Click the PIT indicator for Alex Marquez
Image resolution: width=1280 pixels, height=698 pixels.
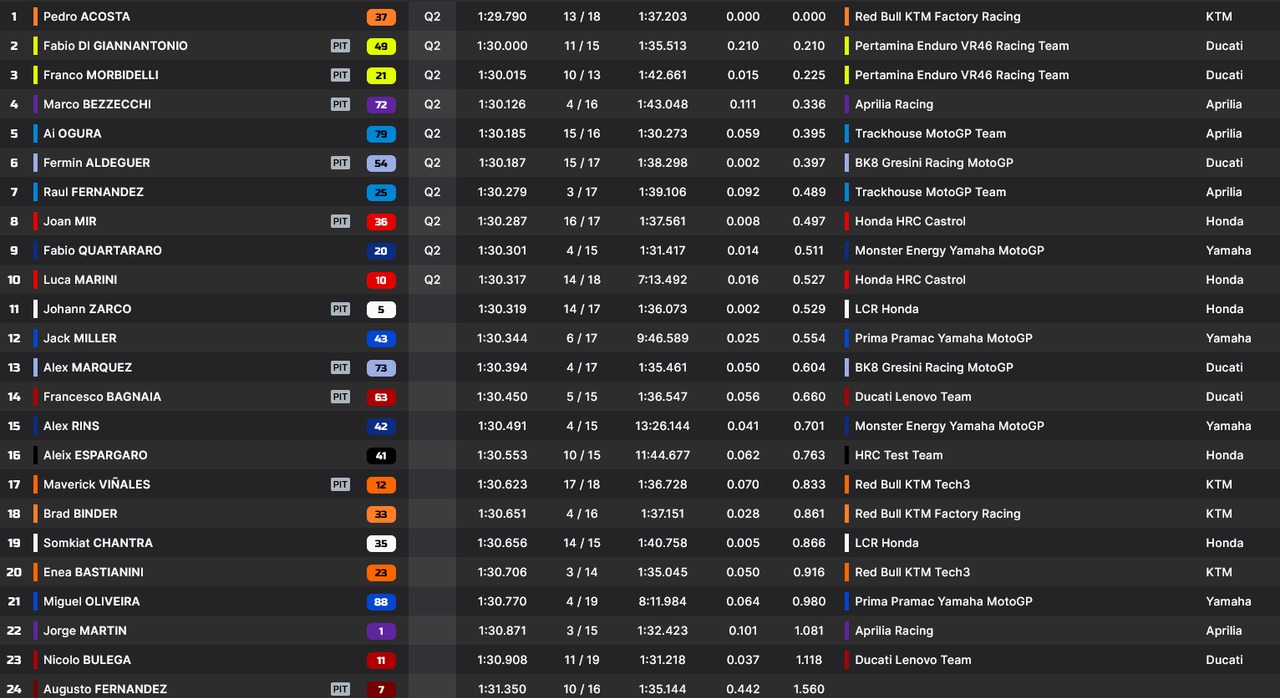[340, 368]
